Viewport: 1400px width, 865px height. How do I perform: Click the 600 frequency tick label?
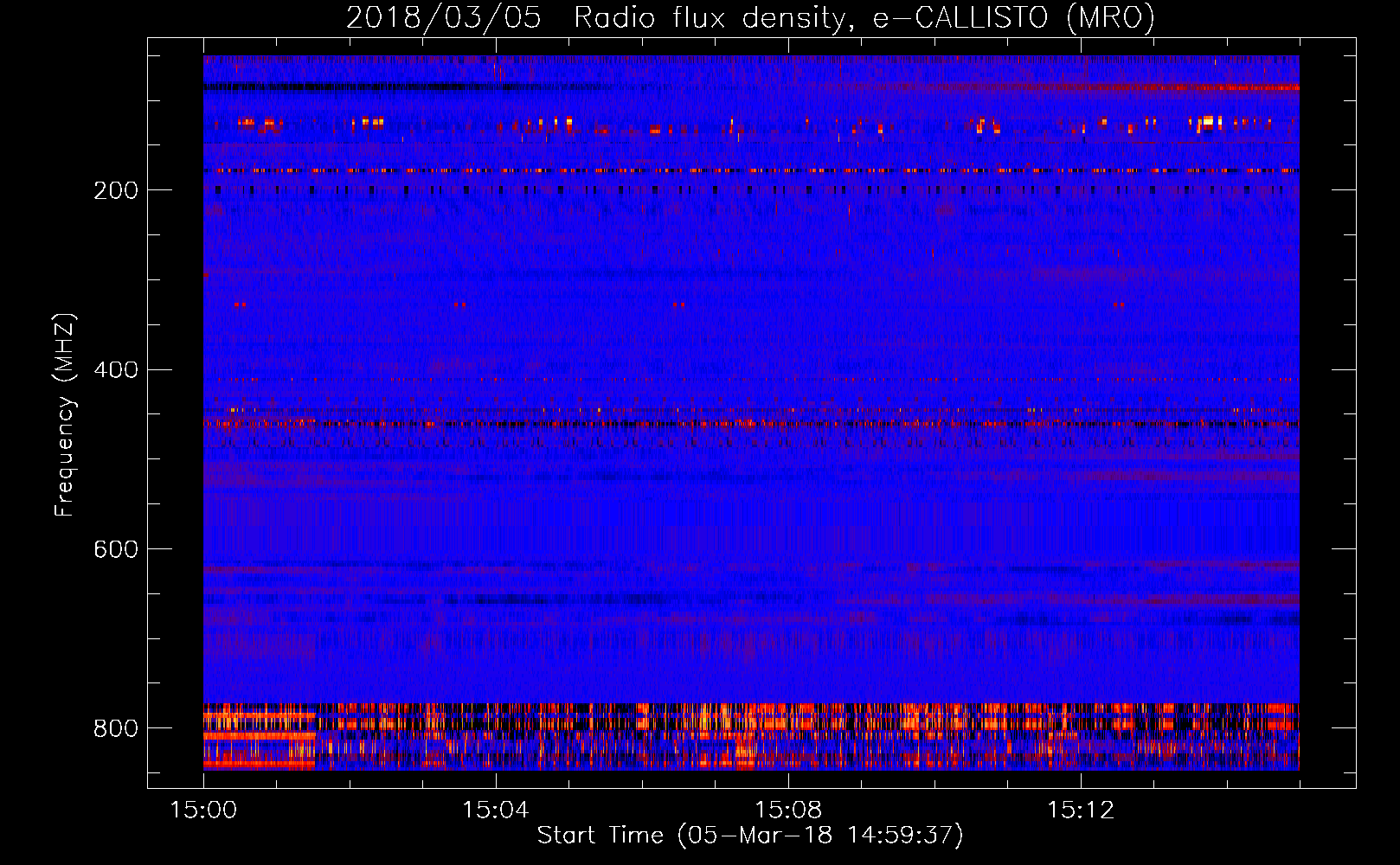click(116, 550)
